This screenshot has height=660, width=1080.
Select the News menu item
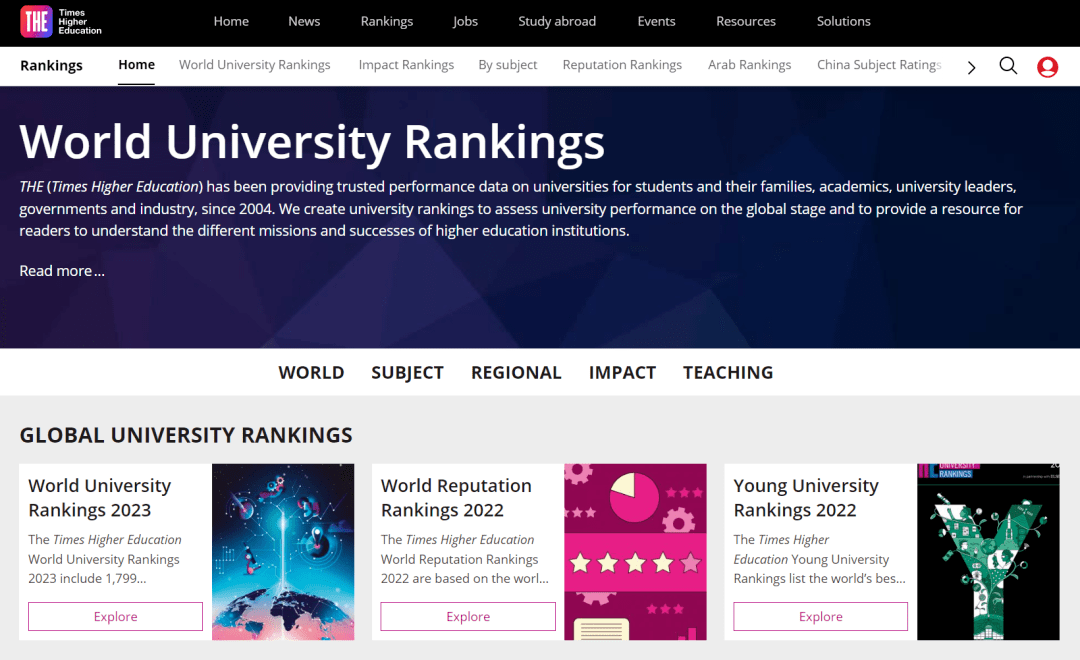[x=304, y=21]
